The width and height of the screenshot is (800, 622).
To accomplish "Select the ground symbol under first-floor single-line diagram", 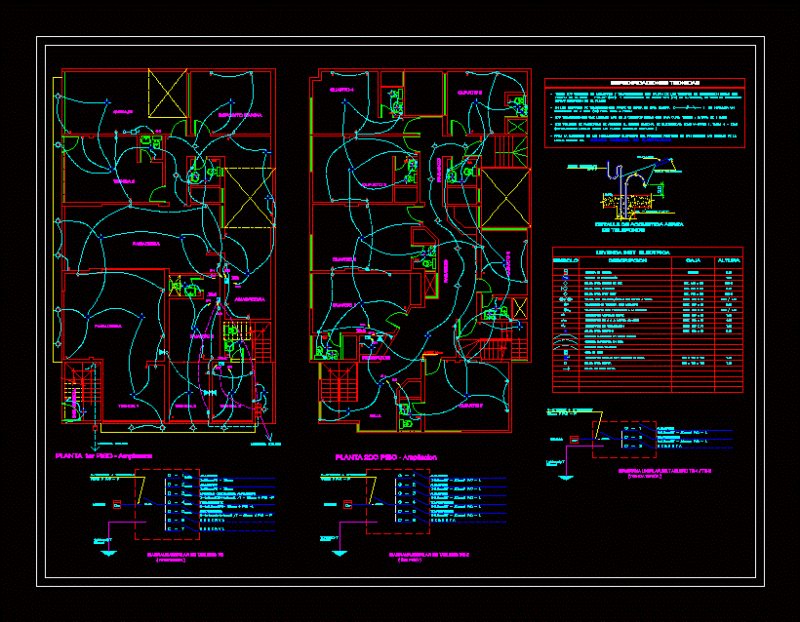I will click(109, 553).
